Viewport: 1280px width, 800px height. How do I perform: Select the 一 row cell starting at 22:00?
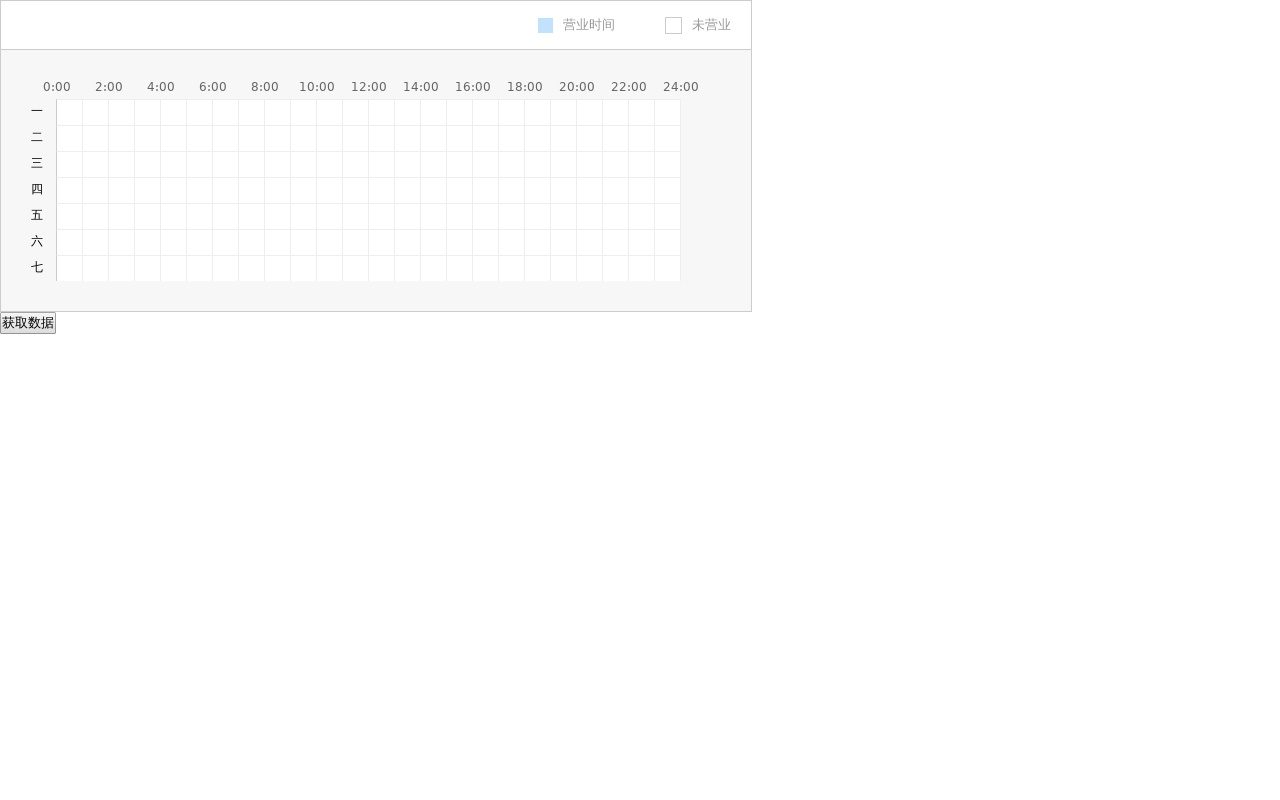pyautogui.click(x=642, y=113)
